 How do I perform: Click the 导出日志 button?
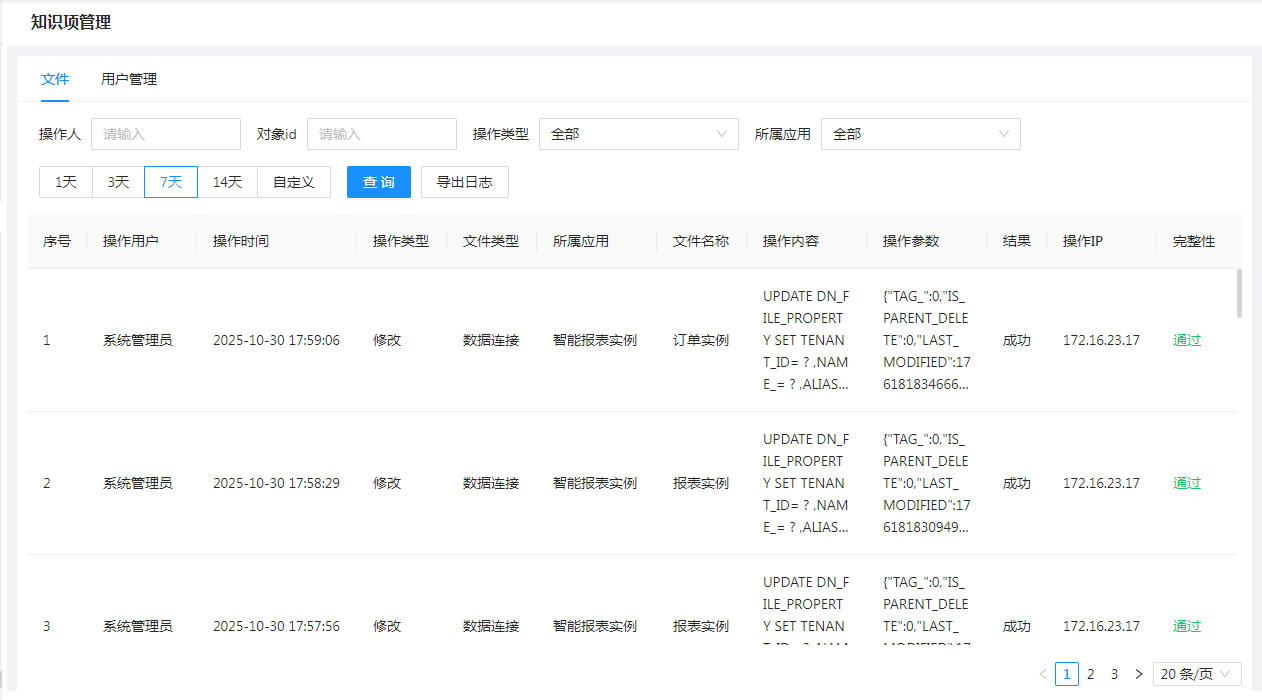(464, 182)
